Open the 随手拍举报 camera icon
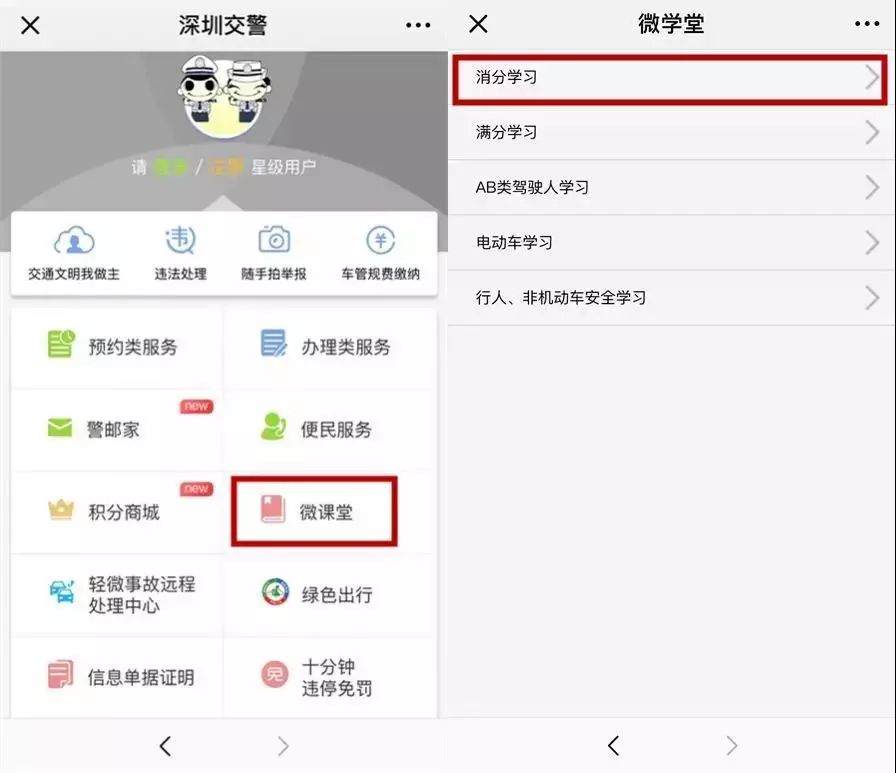Screen dimensions: 896x773 pyautogui.click(x=274, y=239)
